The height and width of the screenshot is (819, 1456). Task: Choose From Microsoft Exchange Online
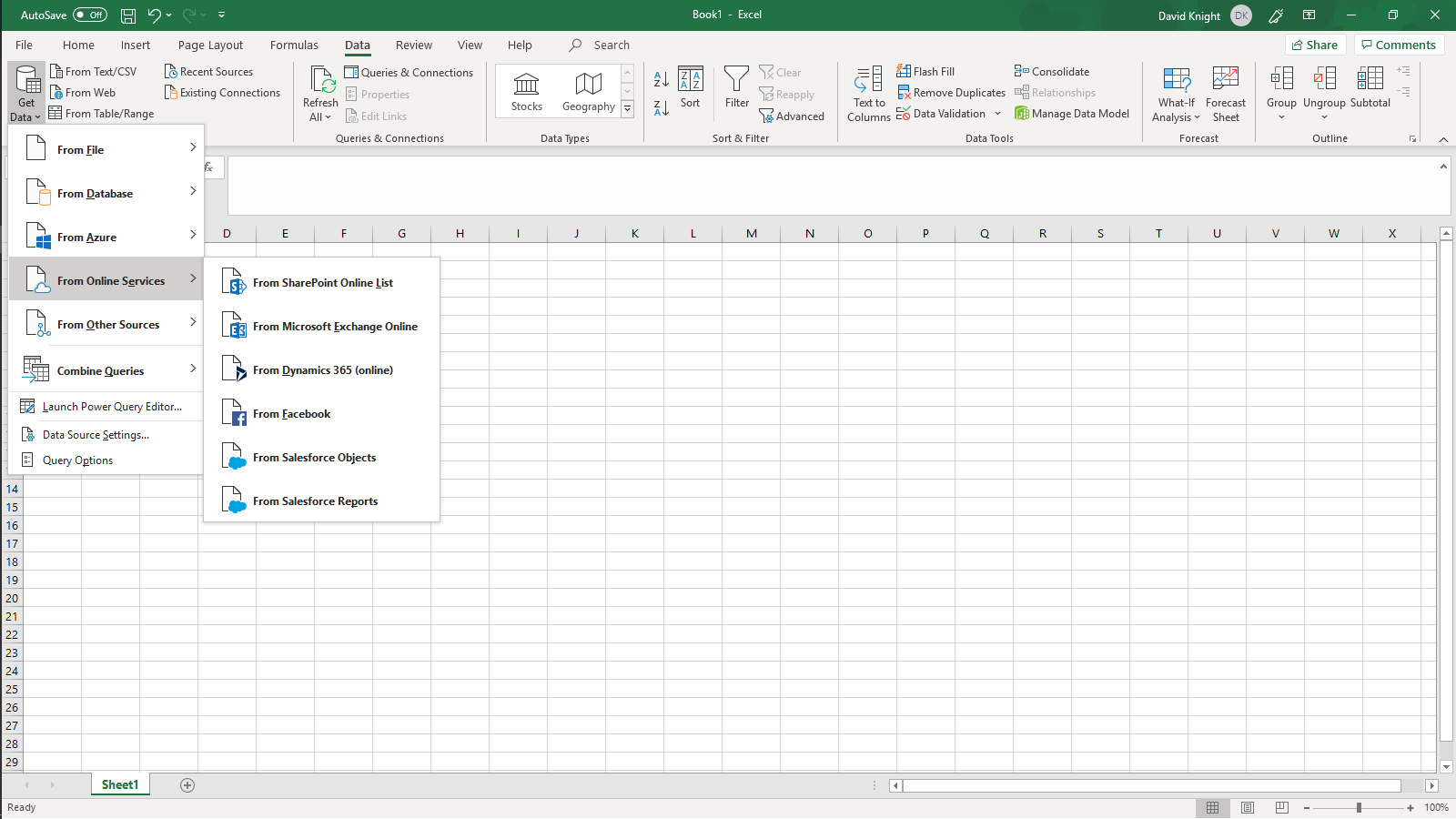tap(322, 326)
